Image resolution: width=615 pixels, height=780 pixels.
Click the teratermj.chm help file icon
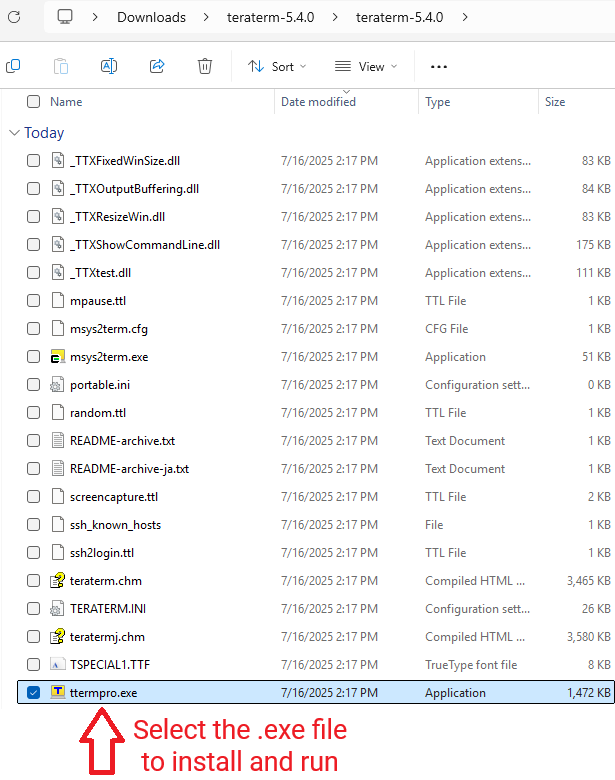click(x=58, y=637)
